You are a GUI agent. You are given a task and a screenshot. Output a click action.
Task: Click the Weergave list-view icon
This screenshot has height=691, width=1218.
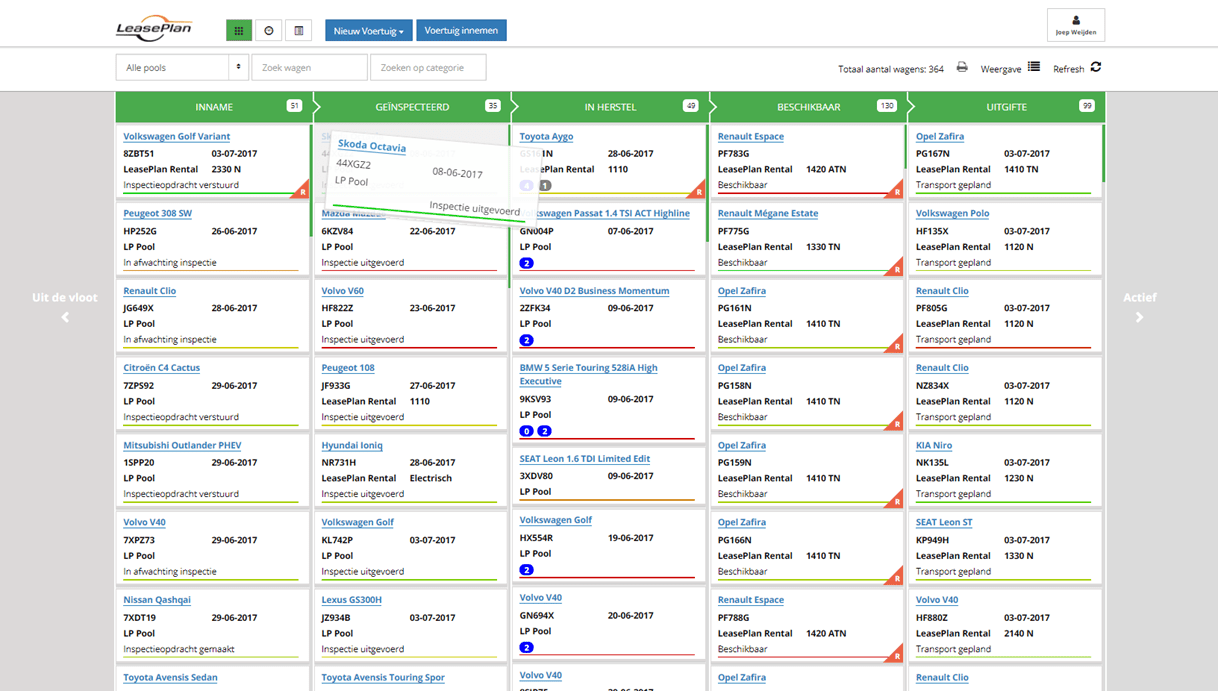pos(1034,67)
